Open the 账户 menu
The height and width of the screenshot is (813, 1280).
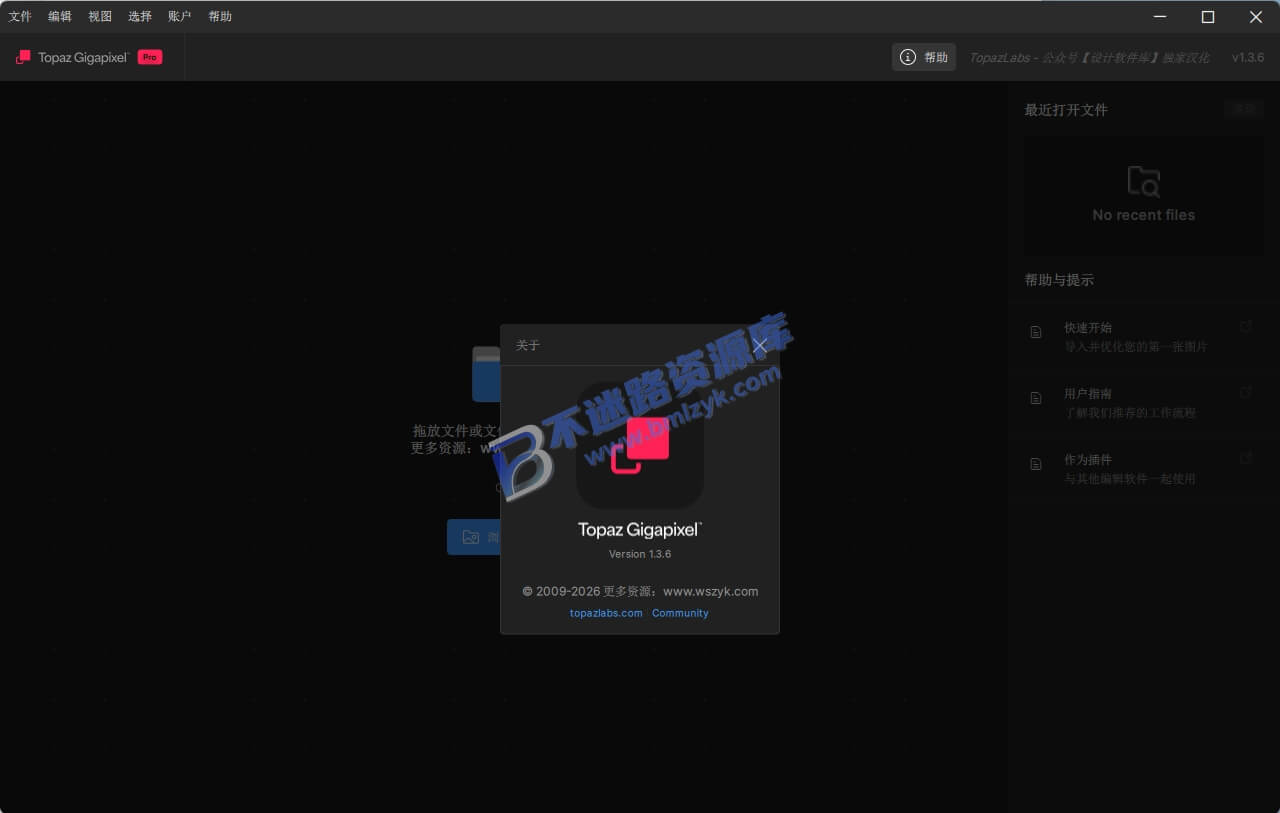coord(180,17)
